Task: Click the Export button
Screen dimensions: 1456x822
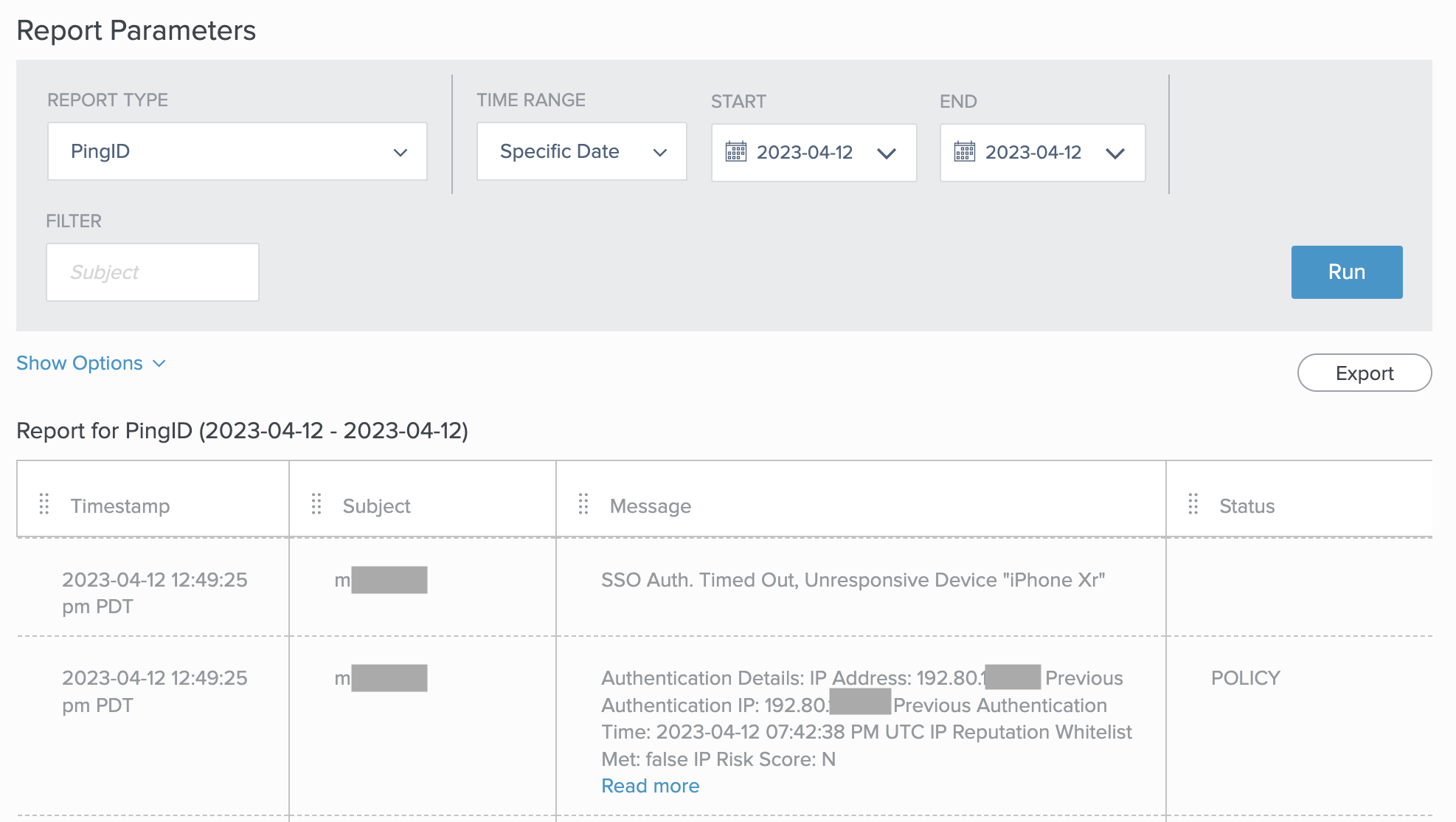Action: tap(1364, 373)
